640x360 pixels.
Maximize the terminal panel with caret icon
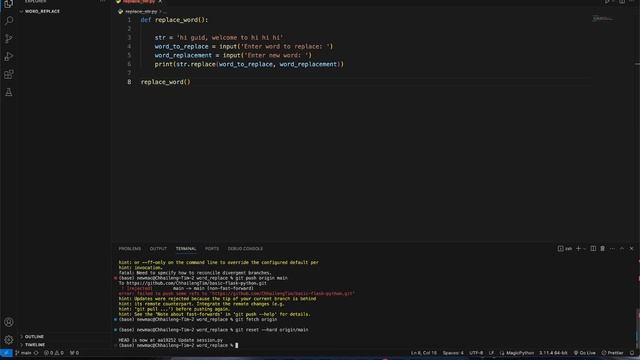622,249
